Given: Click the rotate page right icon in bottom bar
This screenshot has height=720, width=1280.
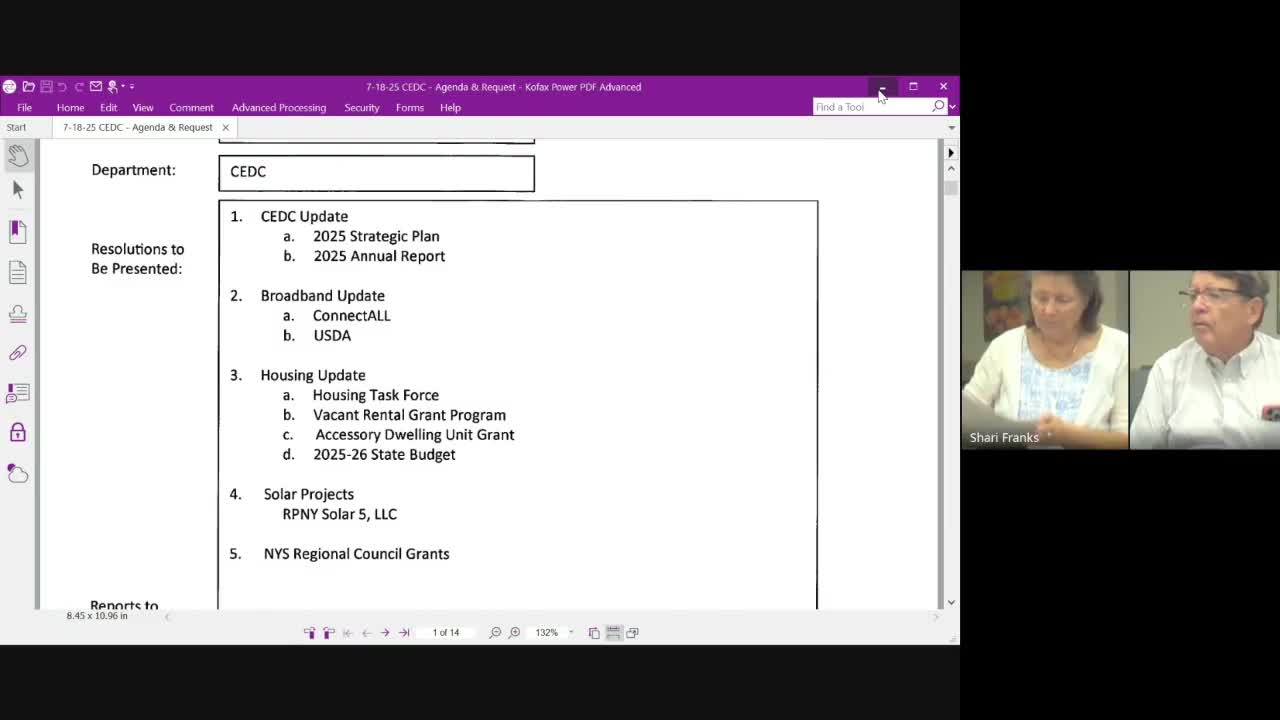Looking at the screenshot, I should point(328,633).
